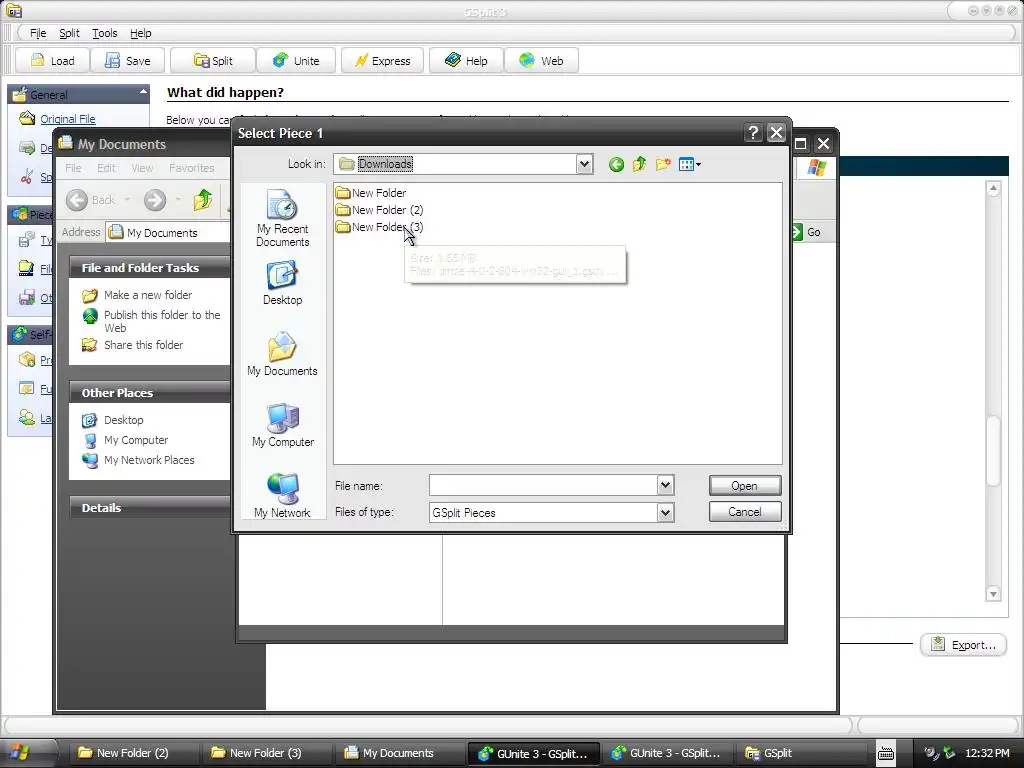Click the Express toolbar button
The image size is (1024, 768).
point(383,61)
